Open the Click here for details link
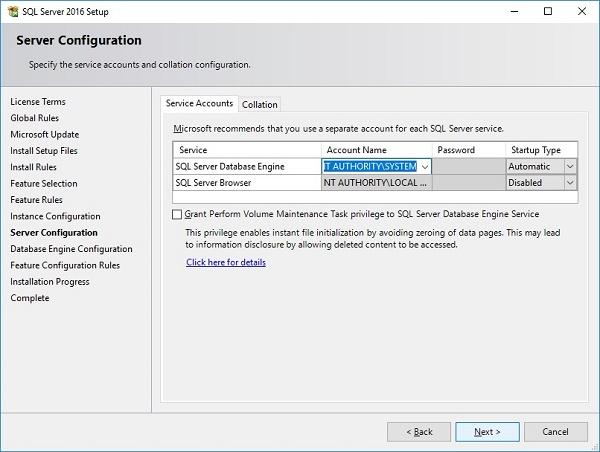The height and width of the screenshot is (452, 600). point(226,262)
